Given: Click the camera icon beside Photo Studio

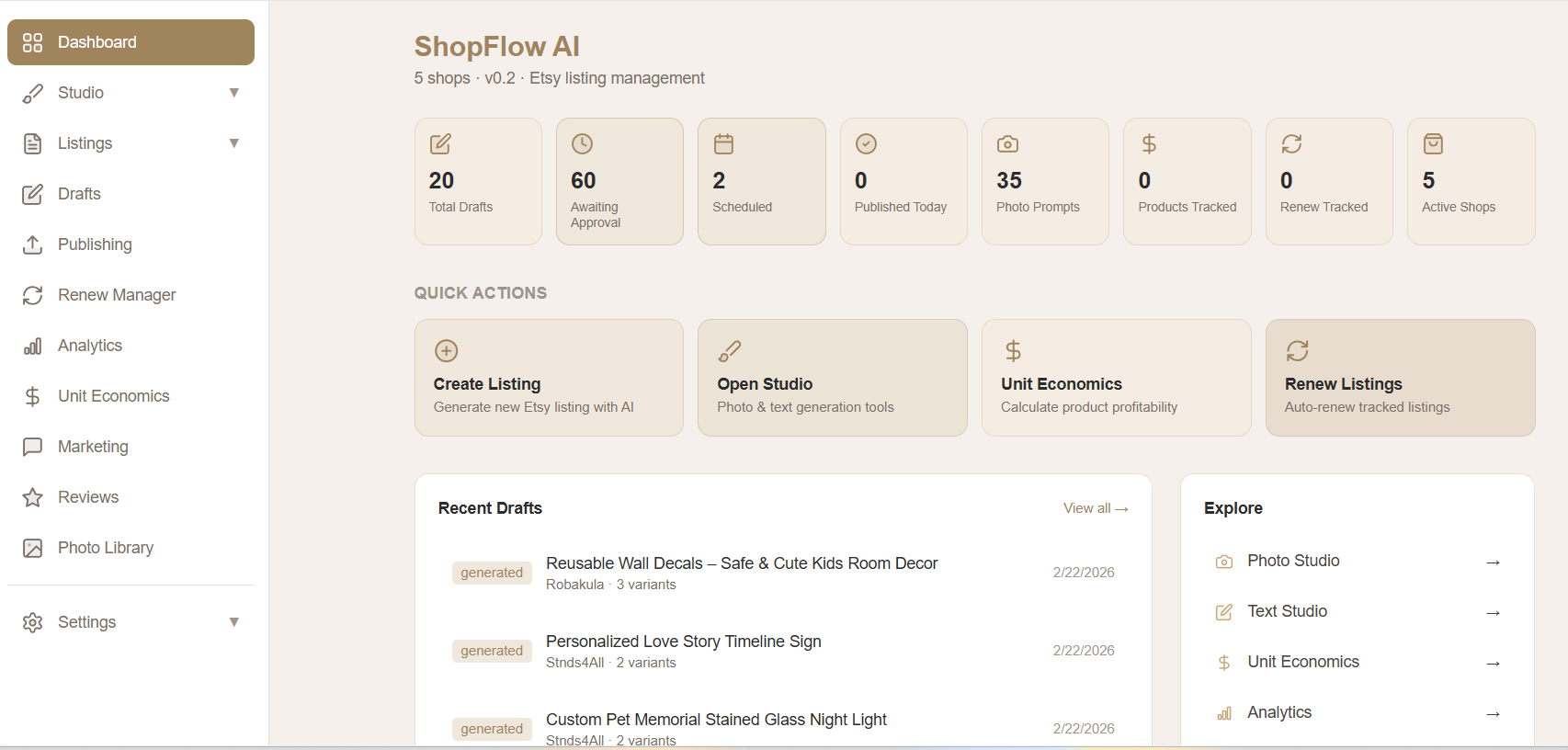Looking at the screenshot, I should point(1224,562).
